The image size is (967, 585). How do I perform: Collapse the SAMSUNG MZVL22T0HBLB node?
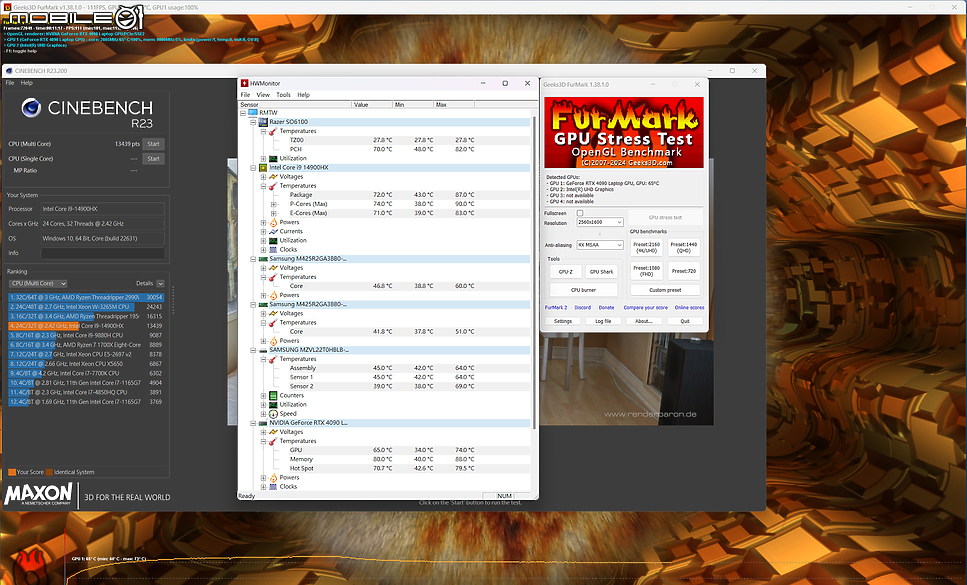[x=253, y=350]
